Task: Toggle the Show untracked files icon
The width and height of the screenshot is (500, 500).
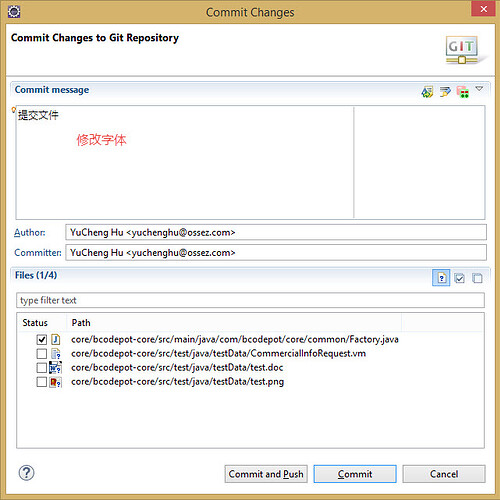Action: coord(441,278)
